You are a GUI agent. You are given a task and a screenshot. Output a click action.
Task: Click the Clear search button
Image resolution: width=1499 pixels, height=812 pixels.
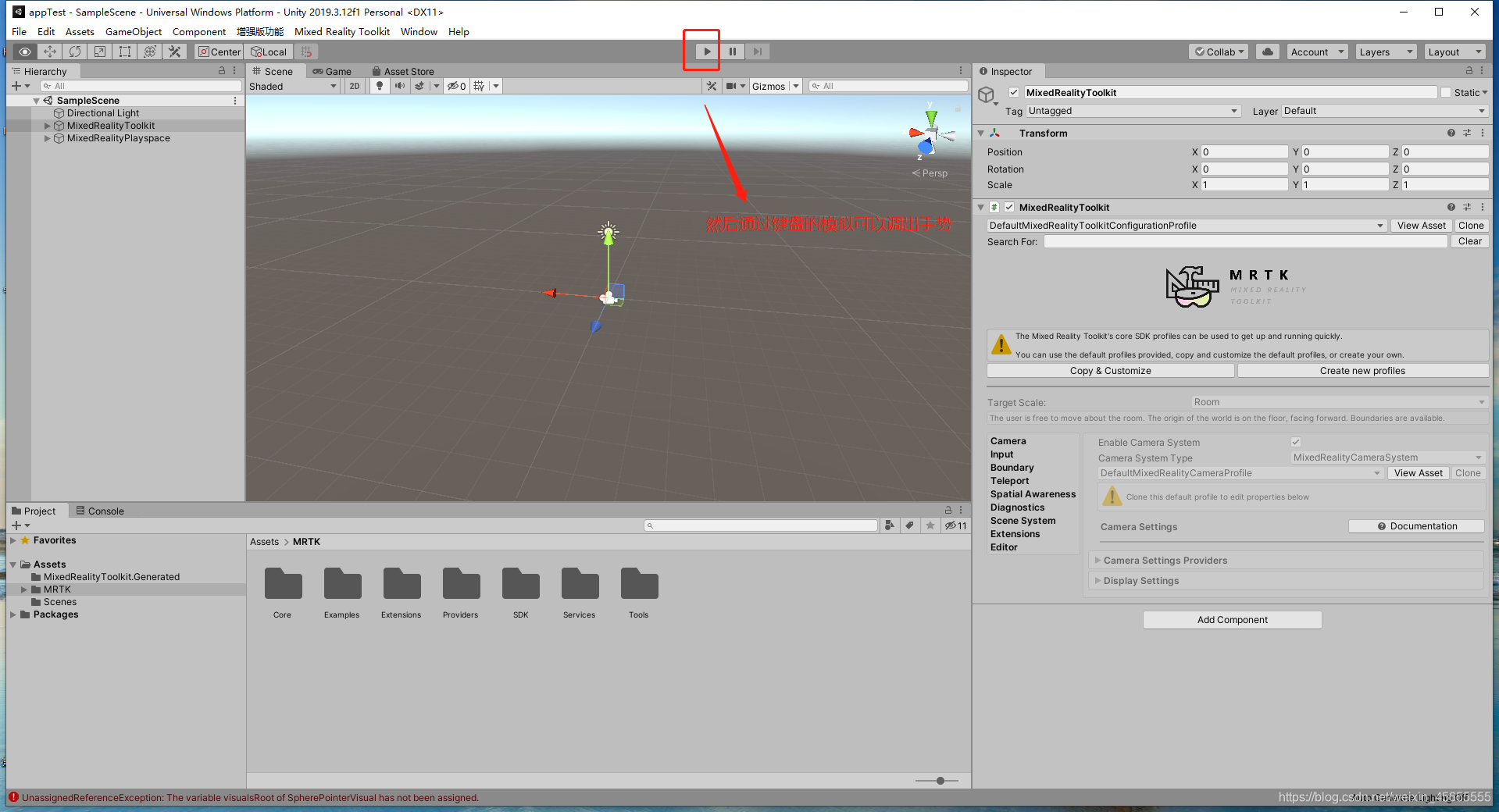[1470, 241]
